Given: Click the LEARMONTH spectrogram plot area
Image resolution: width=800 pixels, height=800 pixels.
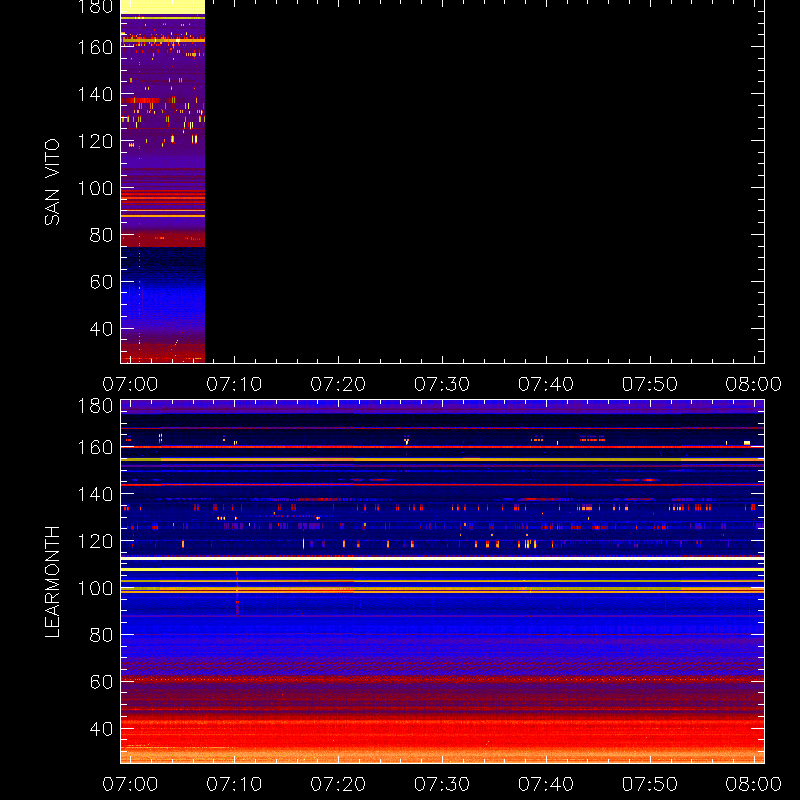Looking at the screenshot, I should 442,582.
